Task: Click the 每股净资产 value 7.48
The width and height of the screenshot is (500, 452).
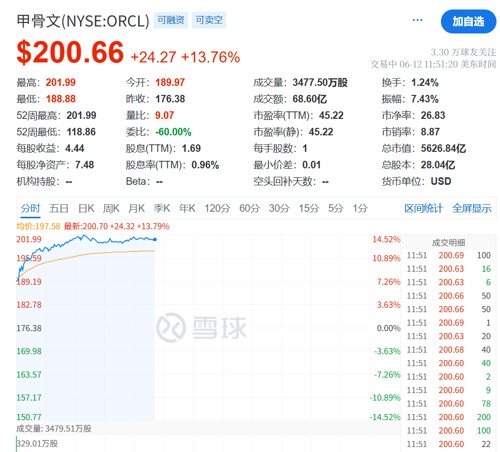Action: click(84, 165)
